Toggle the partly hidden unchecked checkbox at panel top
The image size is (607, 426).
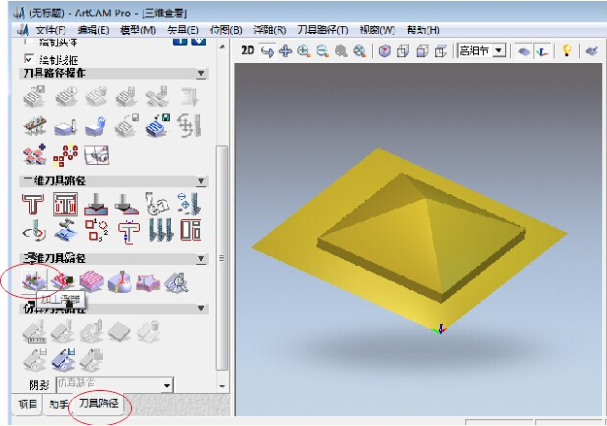pos(28,41)
